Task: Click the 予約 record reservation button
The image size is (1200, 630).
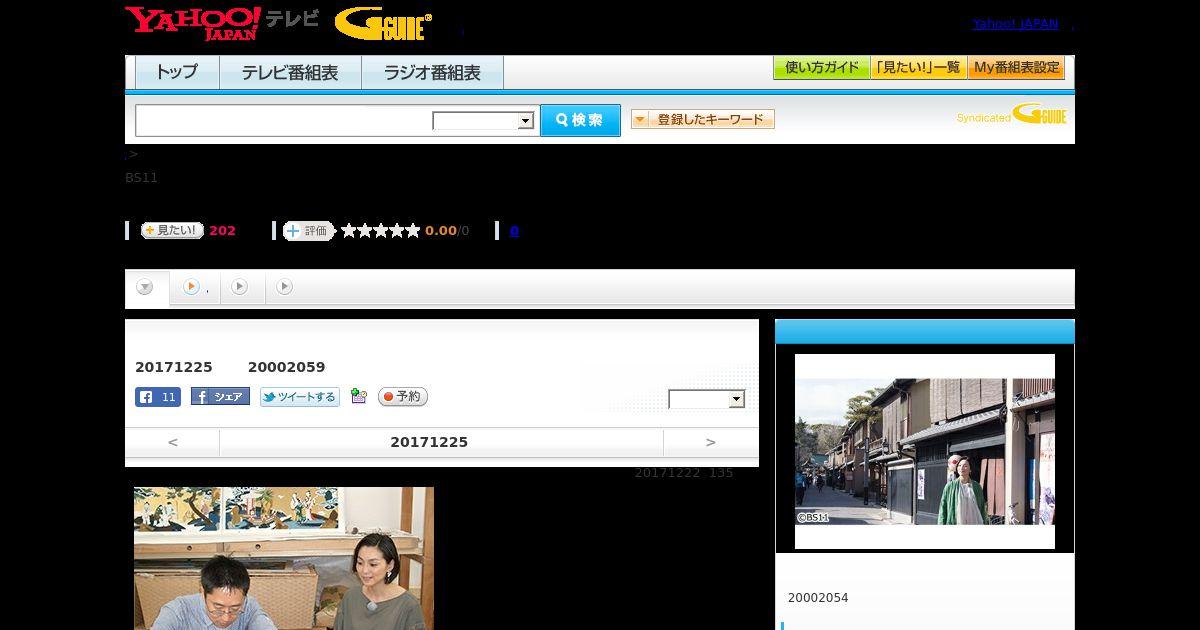Action: point(402,397)
